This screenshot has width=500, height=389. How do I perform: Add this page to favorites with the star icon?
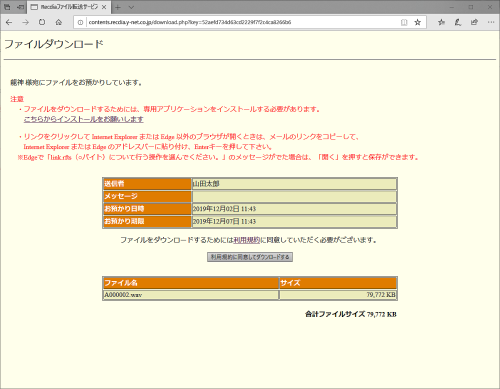417,22
